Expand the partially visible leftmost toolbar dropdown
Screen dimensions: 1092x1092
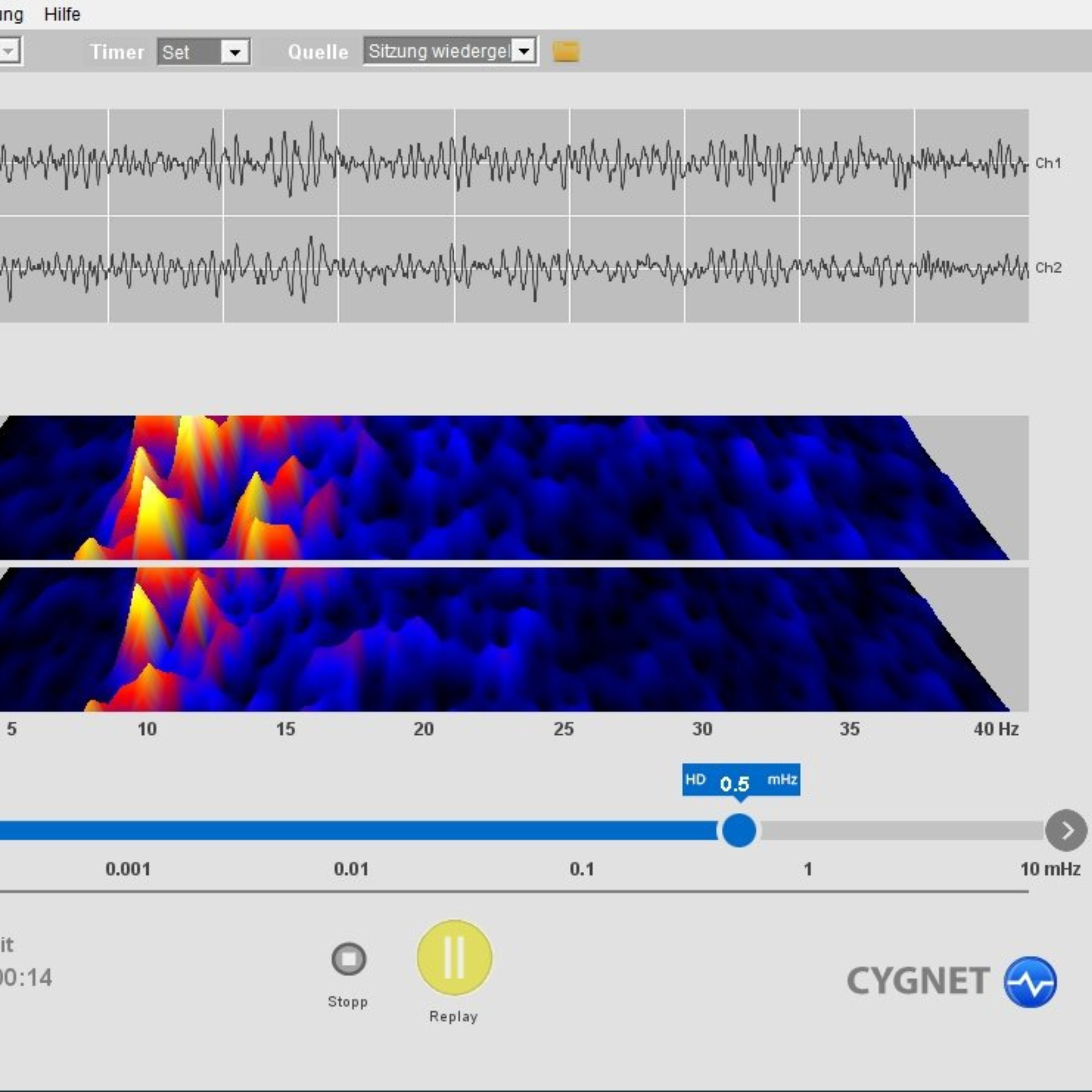tap(10, 51)
